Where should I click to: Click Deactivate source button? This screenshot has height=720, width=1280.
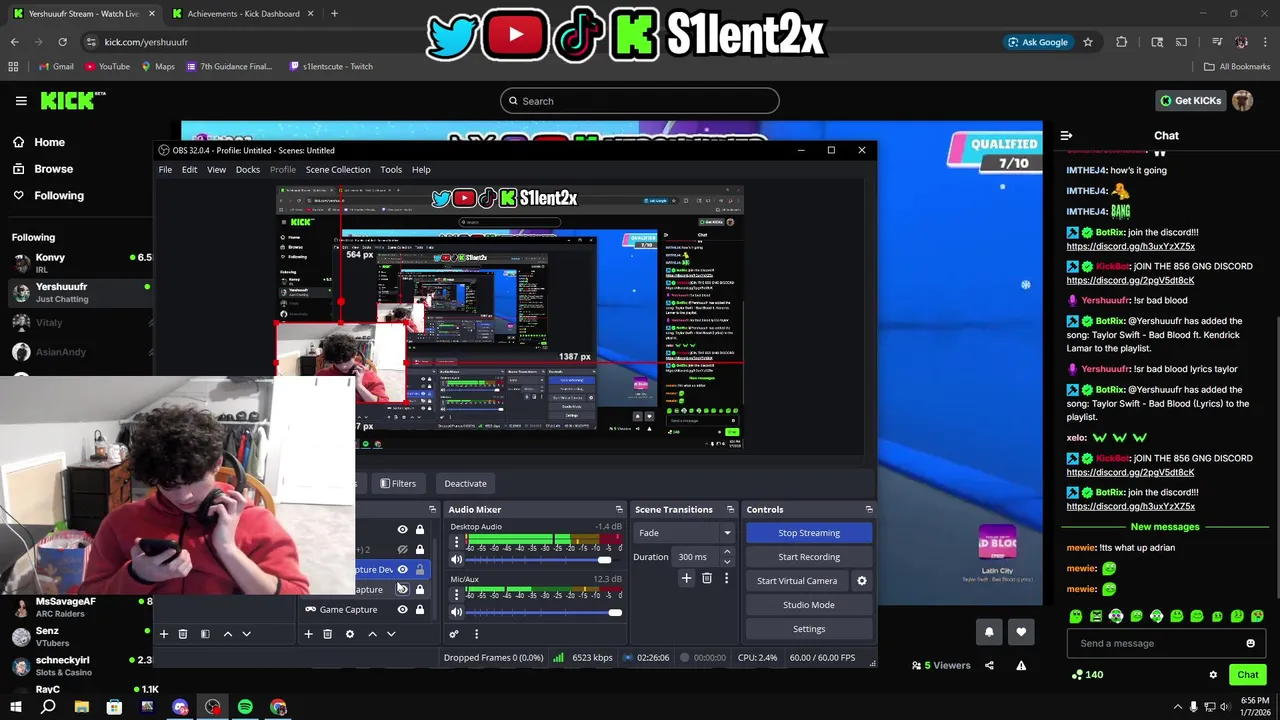[x=465, y=484]
